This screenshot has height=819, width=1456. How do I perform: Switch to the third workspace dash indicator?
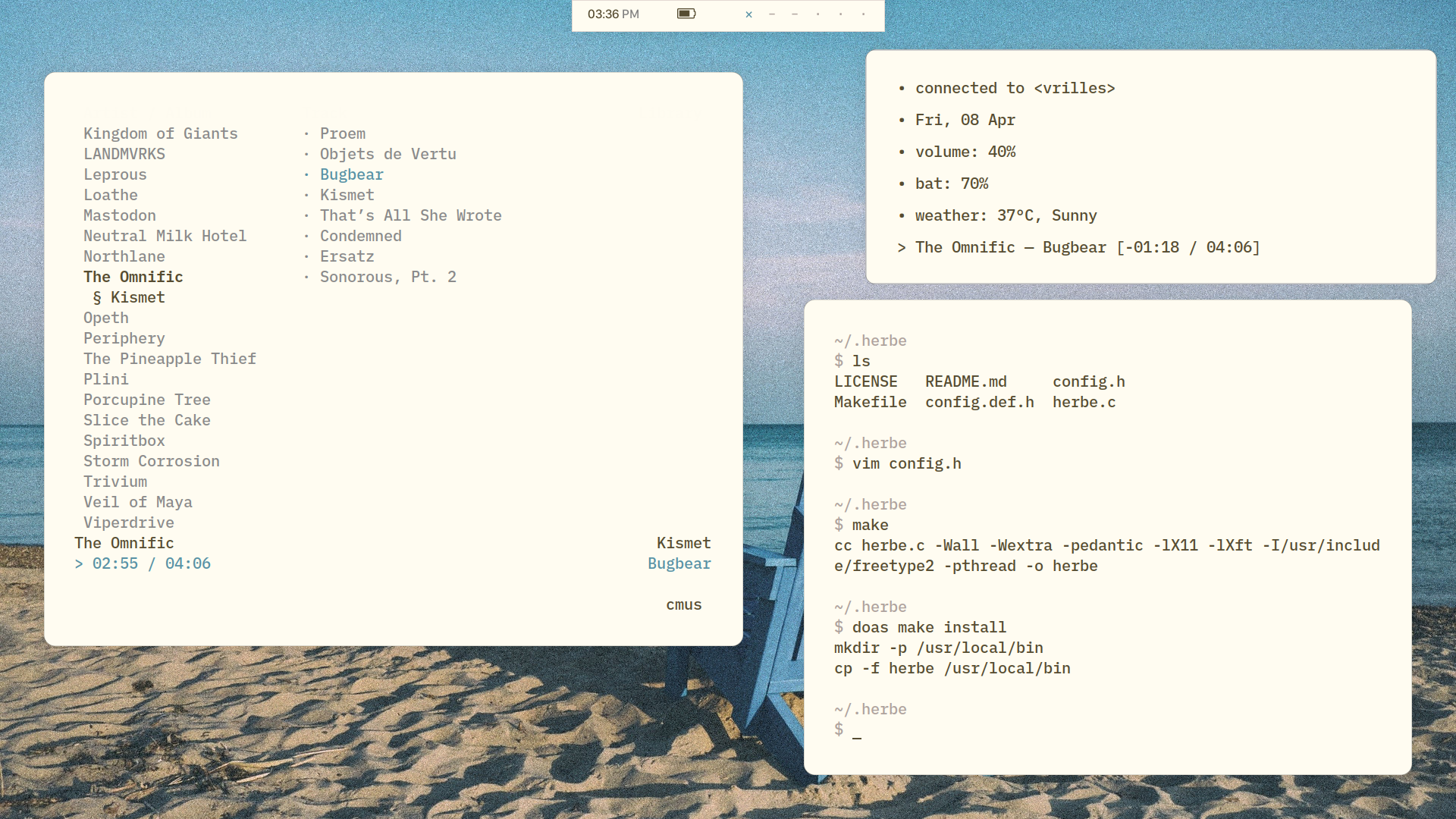tap(795, 14)
